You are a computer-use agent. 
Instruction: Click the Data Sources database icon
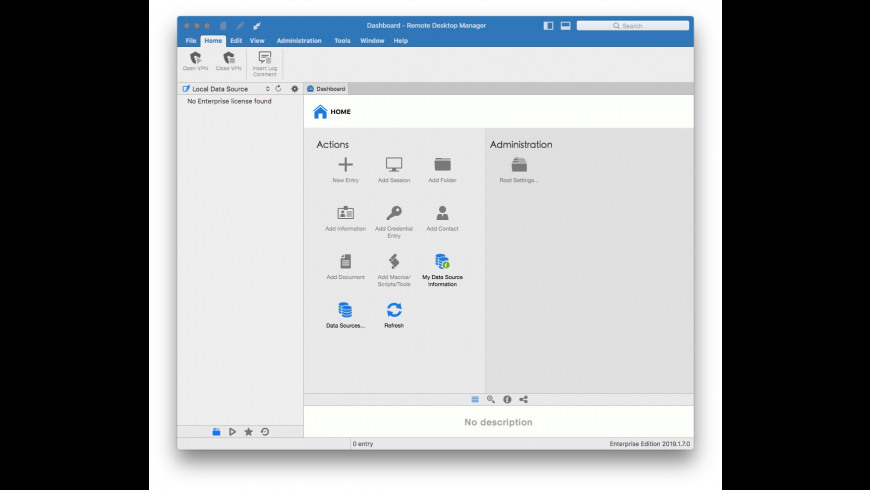(x=345, y=310)
